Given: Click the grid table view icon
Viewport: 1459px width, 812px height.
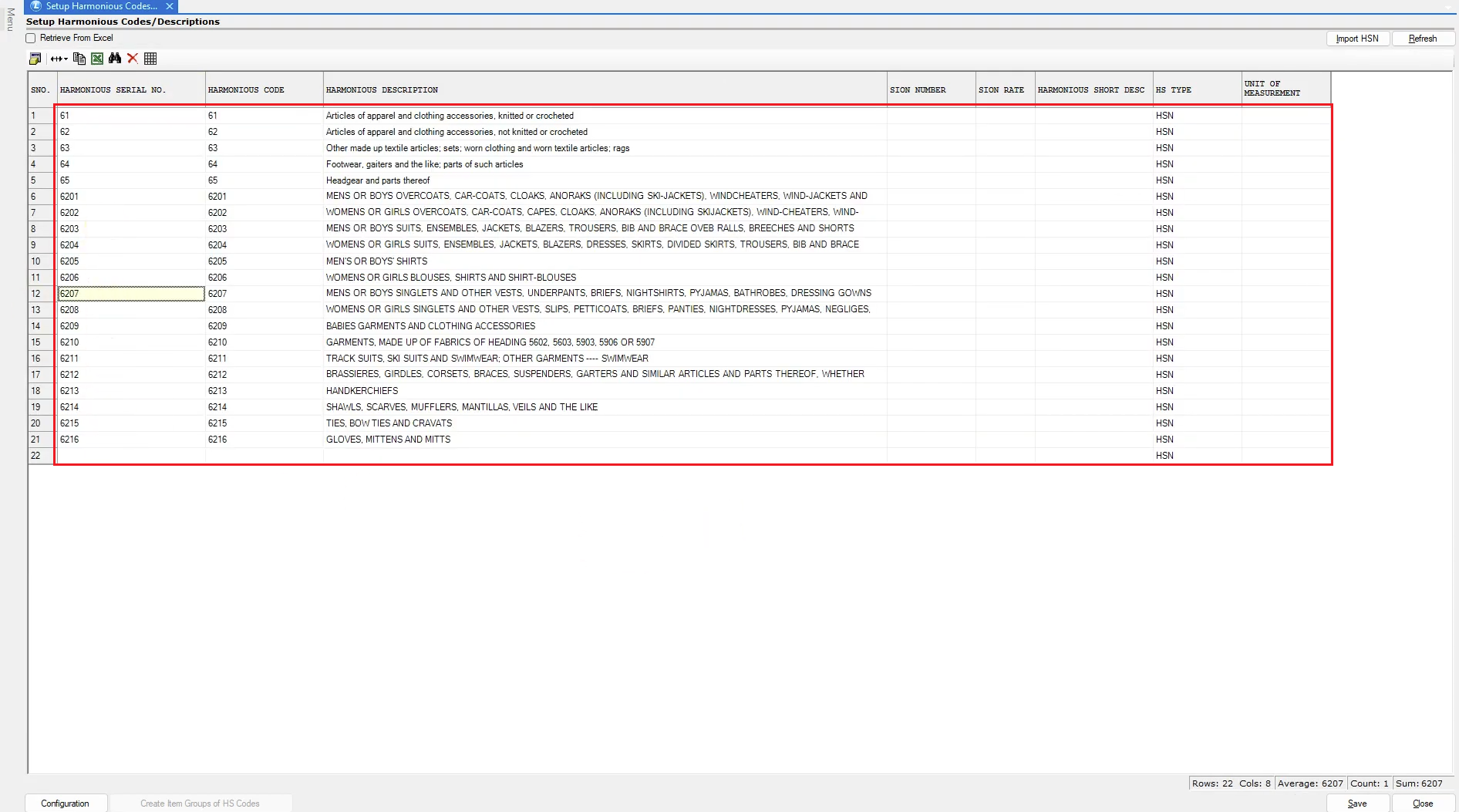Looking at the screenshot, I should 150,59.
